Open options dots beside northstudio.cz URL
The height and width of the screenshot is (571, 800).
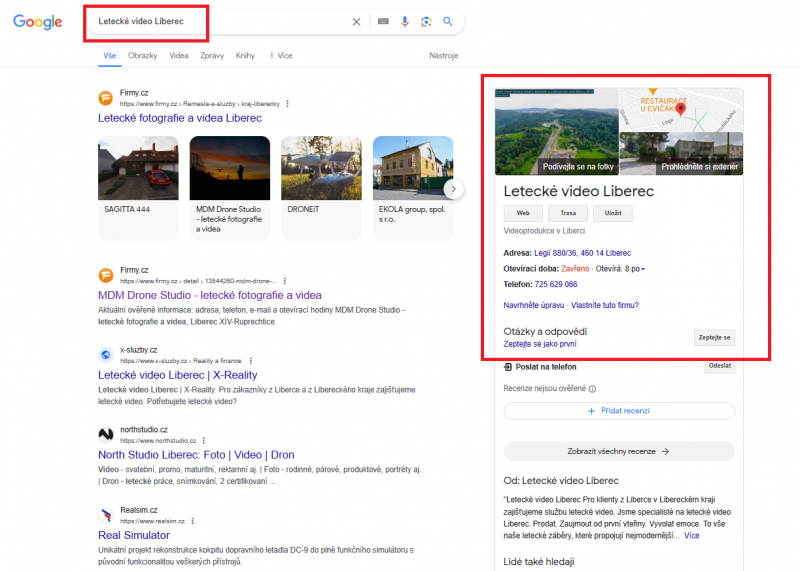tap(204, 440)
